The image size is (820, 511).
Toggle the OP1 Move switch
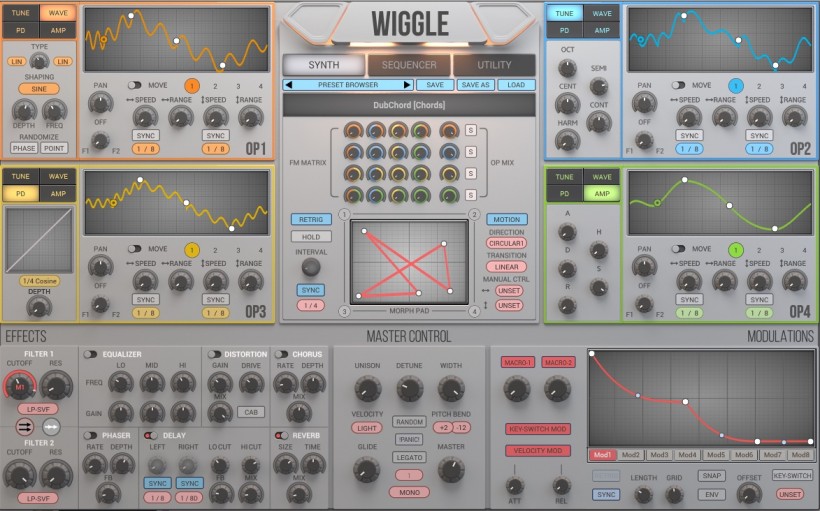tap(135, 86)
